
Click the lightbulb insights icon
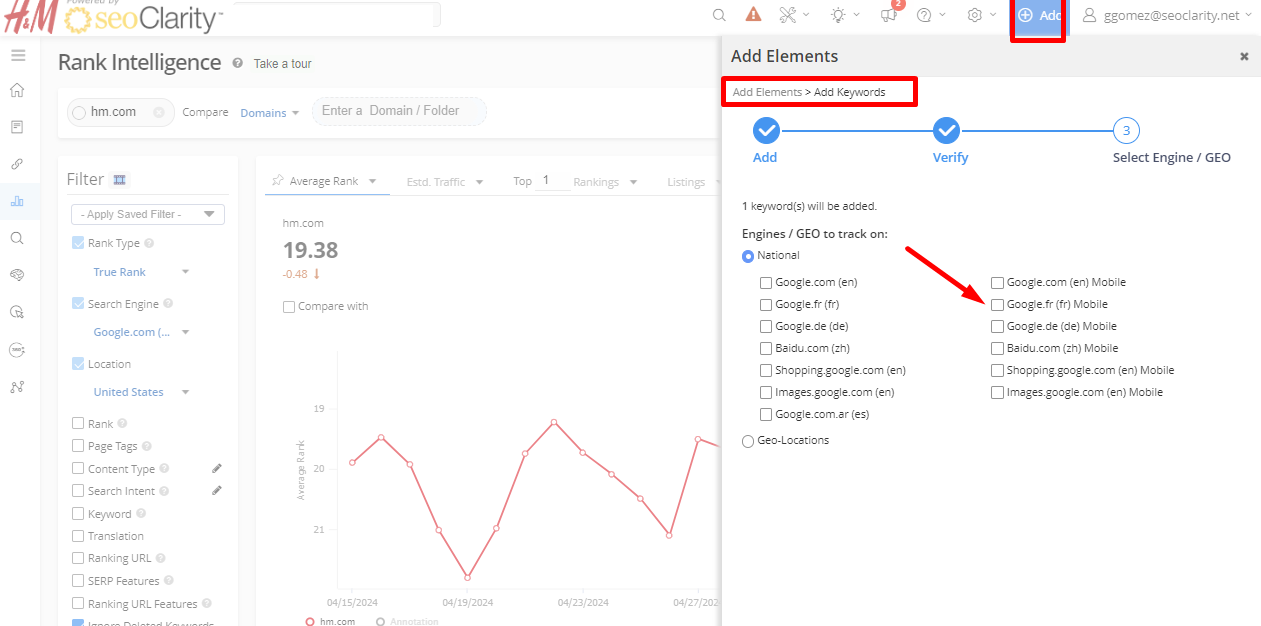tap(837, 15)
